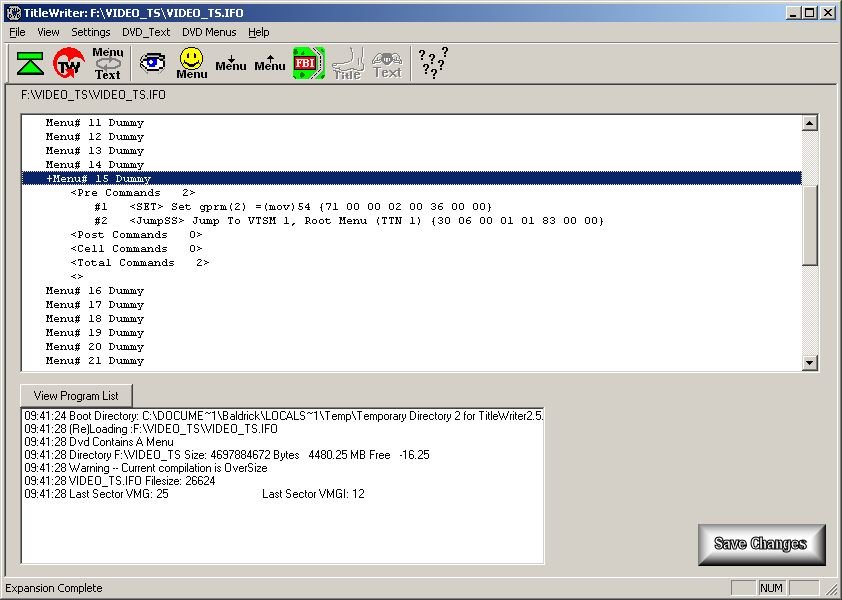This screenshot has height=600, width=842.
Task: Click the F:\VIDEO_TS\VIDEO_TS.IFO path label
Action: pos(93,95)
